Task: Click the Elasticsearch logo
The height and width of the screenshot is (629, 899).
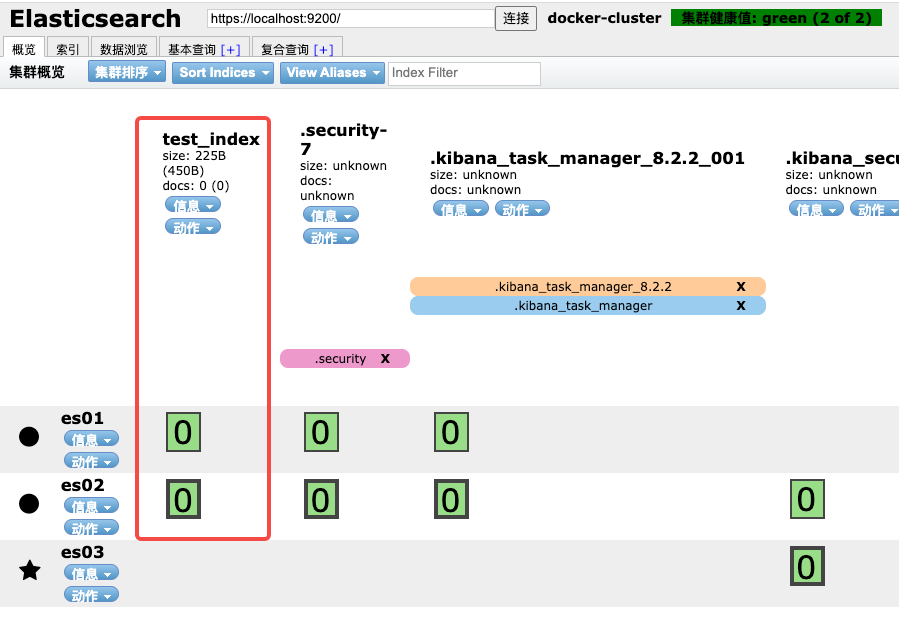Action: [93, 18]
